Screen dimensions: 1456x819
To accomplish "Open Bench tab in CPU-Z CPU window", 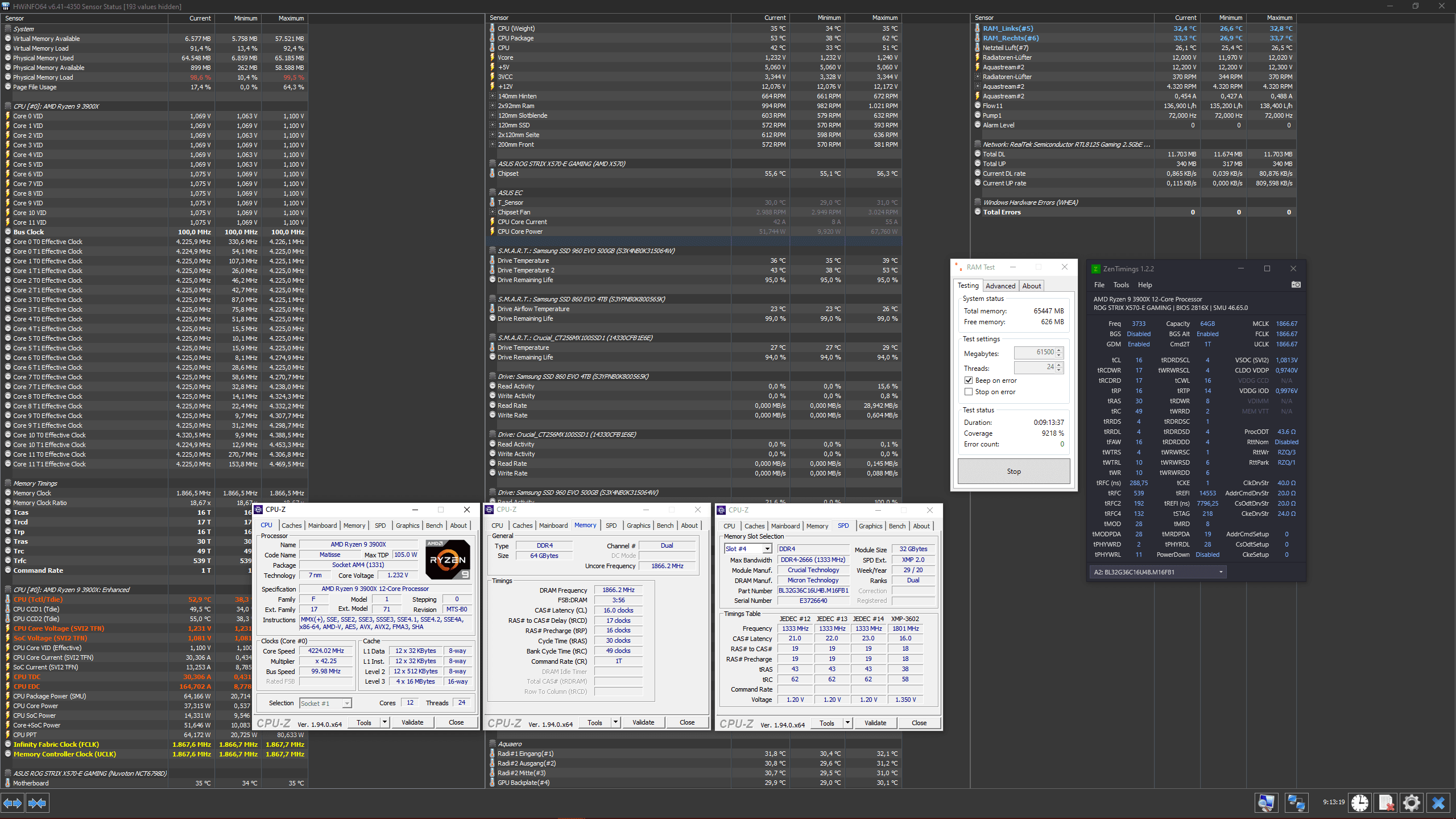I will pos(434,526).
